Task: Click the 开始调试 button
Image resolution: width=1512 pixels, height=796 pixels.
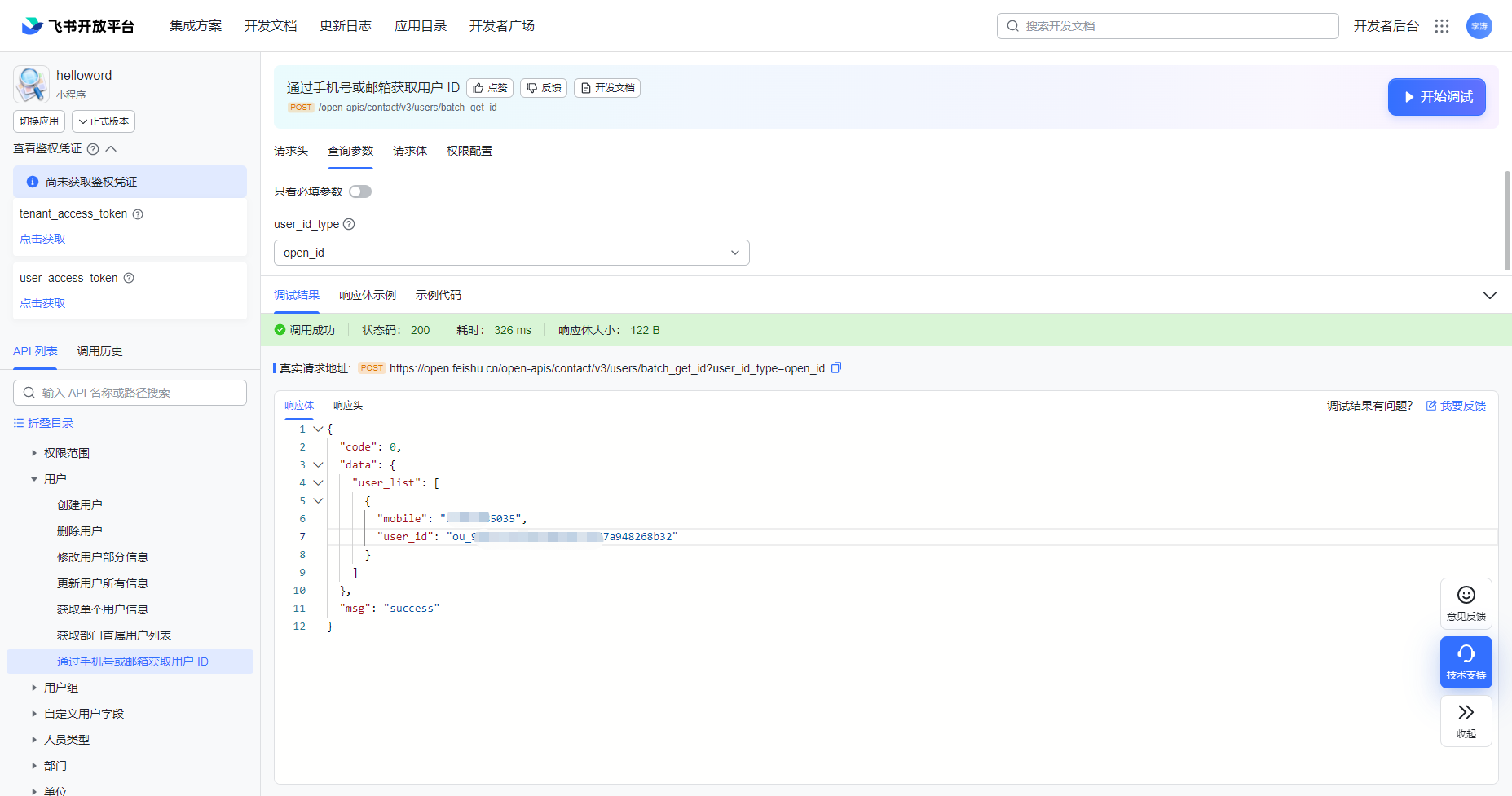Action: pos(1436,96)
